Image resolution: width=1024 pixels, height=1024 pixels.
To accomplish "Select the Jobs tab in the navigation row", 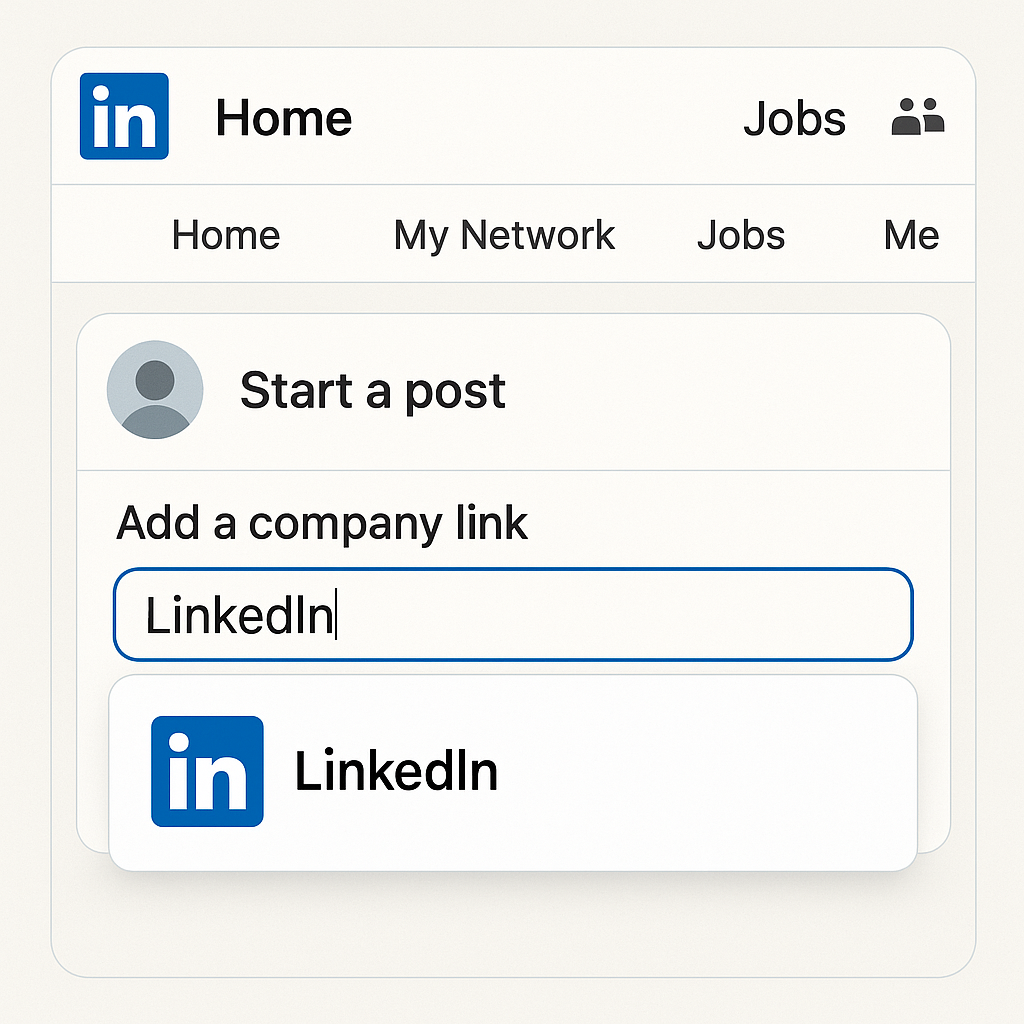I will [x=741, y=235].
